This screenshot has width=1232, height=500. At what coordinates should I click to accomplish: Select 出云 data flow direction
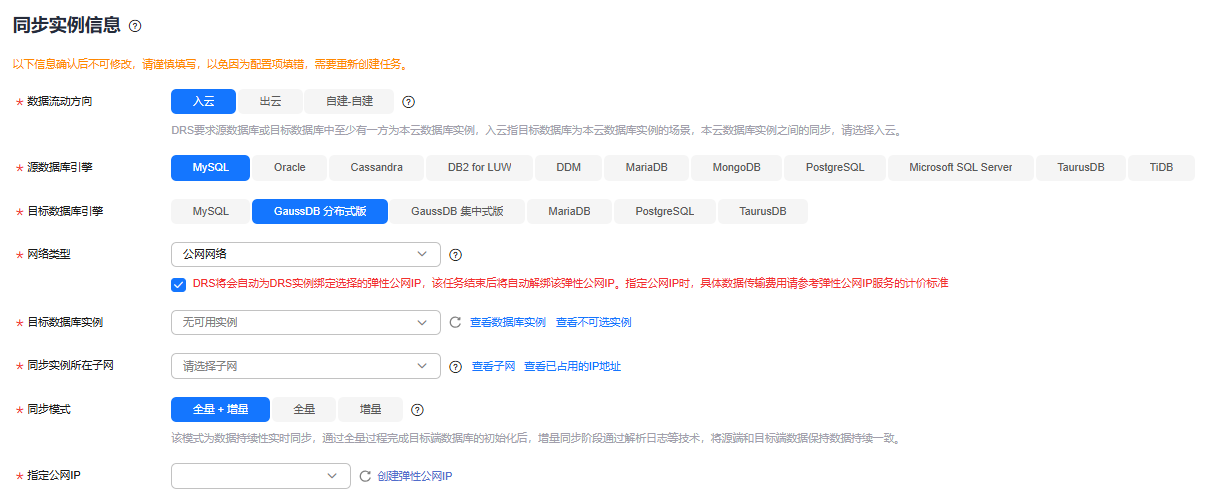click(270, 102)
